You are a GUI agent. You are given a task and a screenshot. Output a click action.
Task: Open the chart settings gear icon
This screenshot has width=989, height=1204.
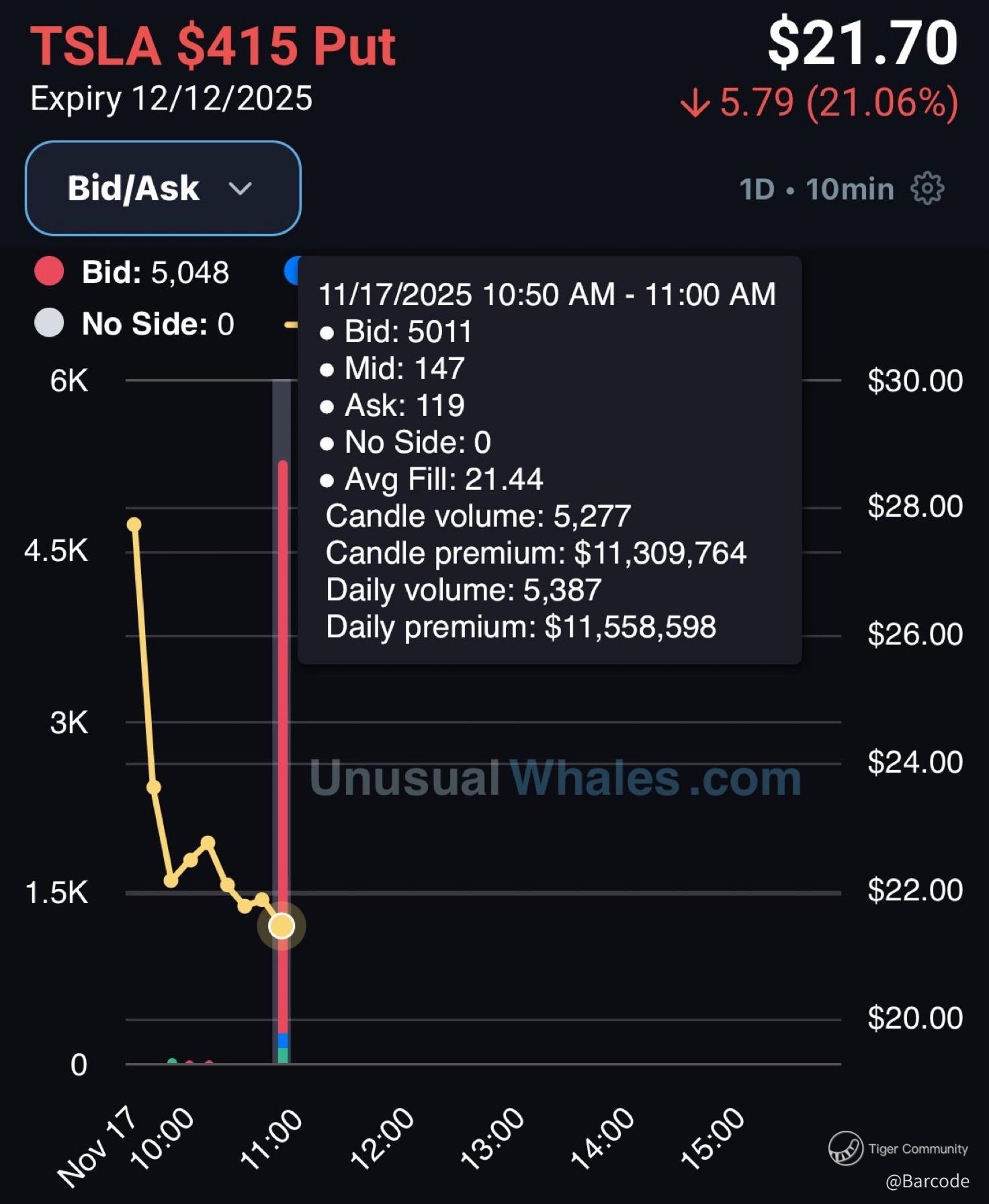pos(927,189)
